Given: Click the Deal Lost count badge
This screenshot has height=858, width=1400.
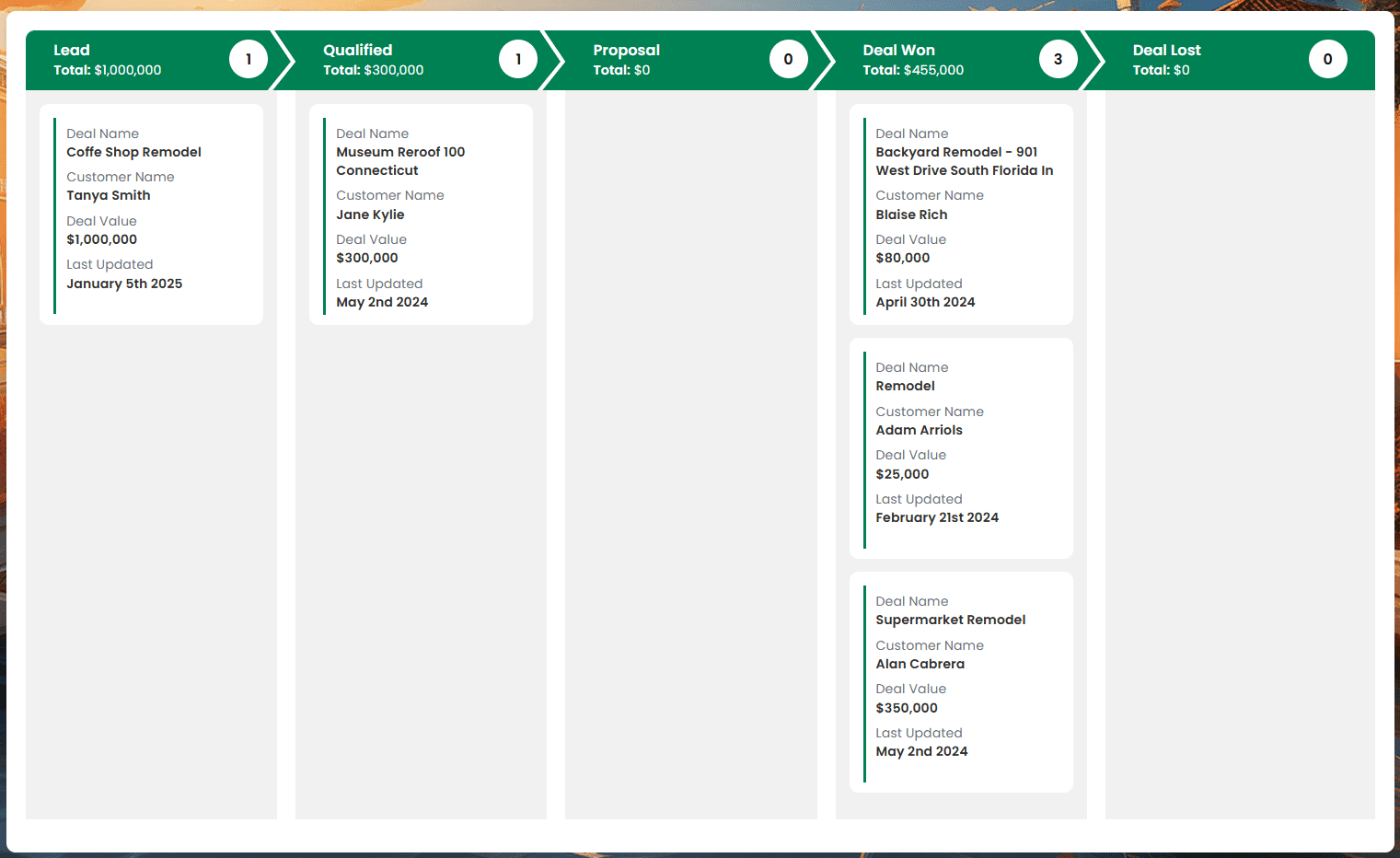Looking at the screenshot, I should coord(1327,60).
